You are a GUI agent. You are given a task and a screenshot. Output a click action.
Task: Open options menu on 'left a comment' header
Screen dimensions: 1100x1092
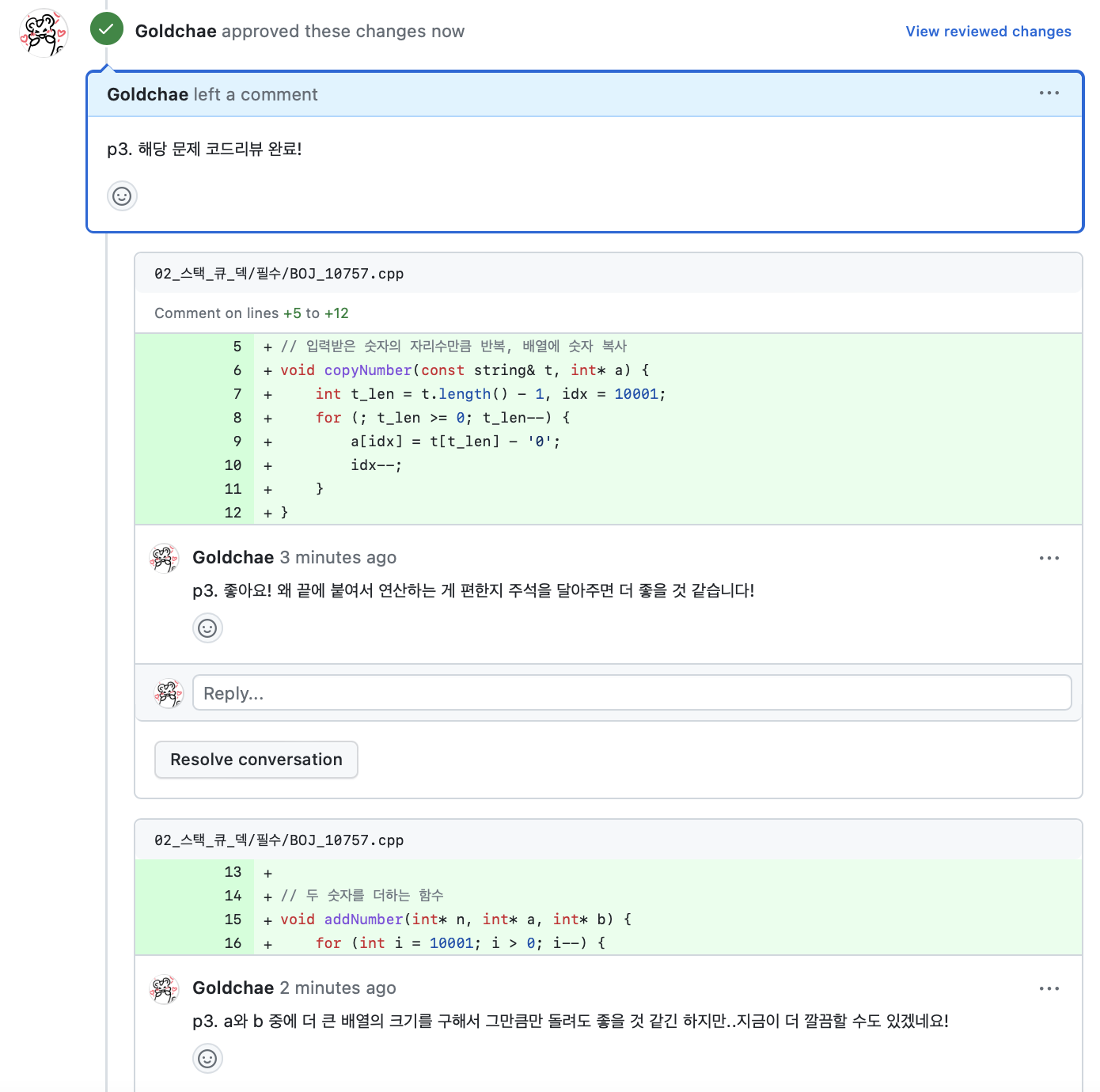point(1049,93)
